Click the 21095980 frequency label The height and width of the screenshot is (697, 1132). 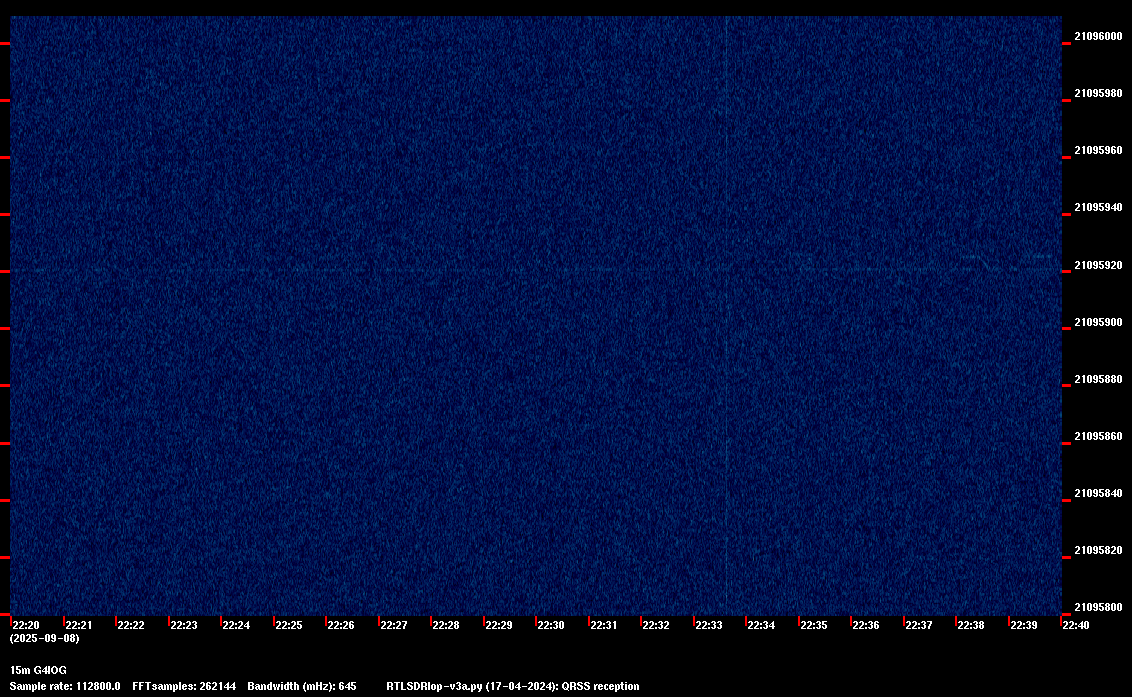click(1098, 93)
